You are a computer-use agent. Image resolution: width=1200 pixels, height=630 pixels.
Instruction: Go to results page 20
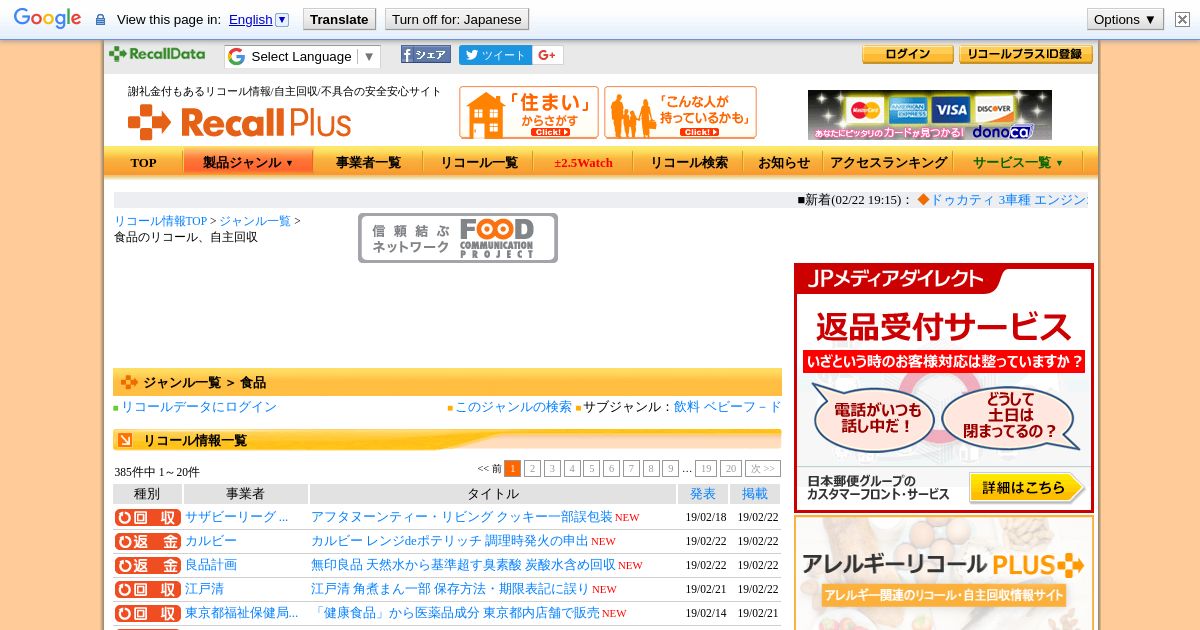tap(731, 468)
